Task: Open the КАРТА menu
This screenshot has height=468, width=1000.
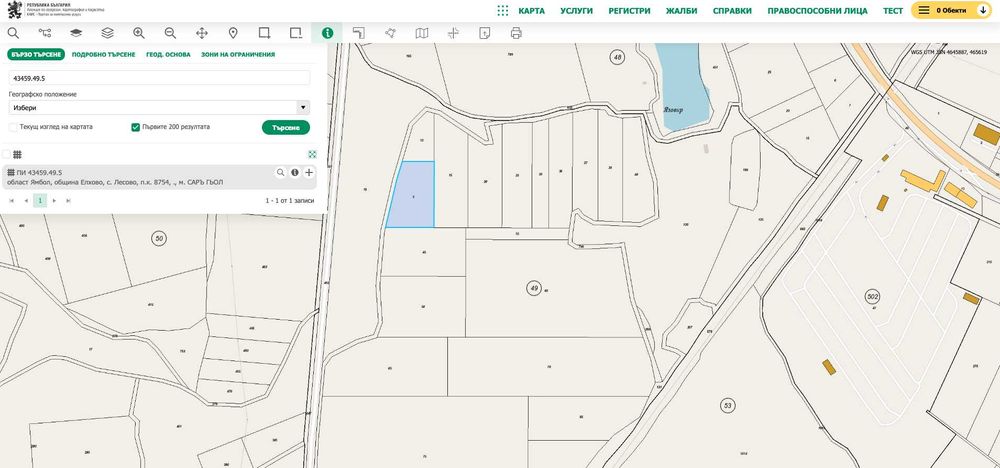Action: (x=531, y=11)
